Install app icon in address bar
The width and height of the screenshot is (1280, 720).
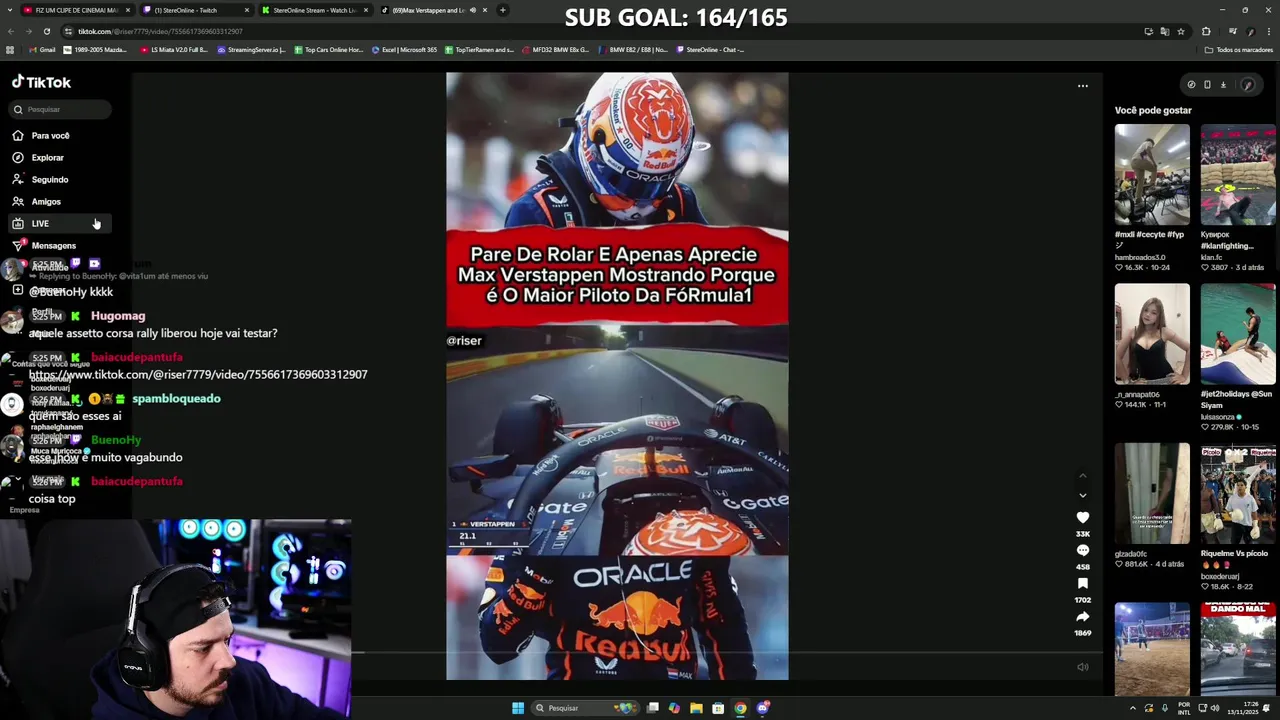coord(1149,31)
